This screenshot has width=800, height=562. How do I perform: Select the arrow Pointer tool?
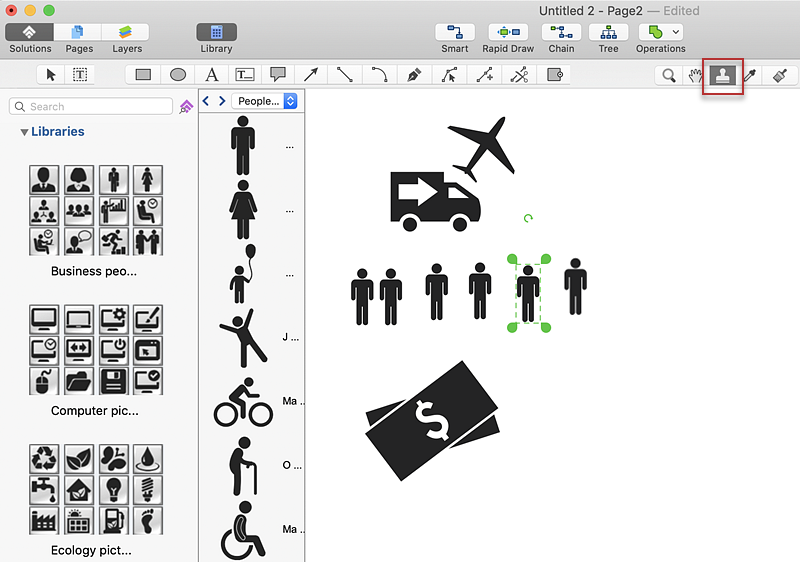pyautogui.click(x=51, y=74)
